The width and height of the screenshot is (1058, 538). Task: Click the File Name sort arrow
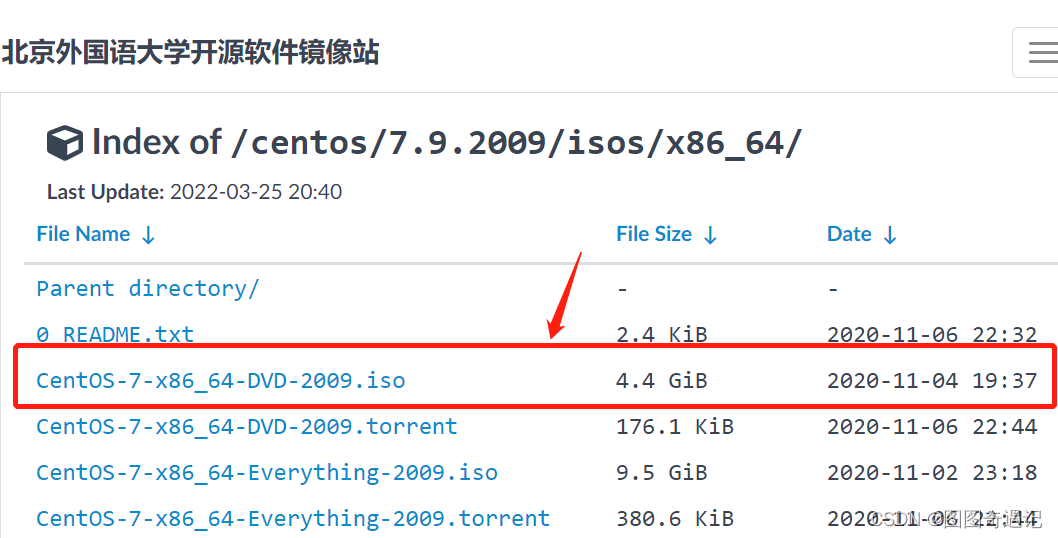(148, 235)
